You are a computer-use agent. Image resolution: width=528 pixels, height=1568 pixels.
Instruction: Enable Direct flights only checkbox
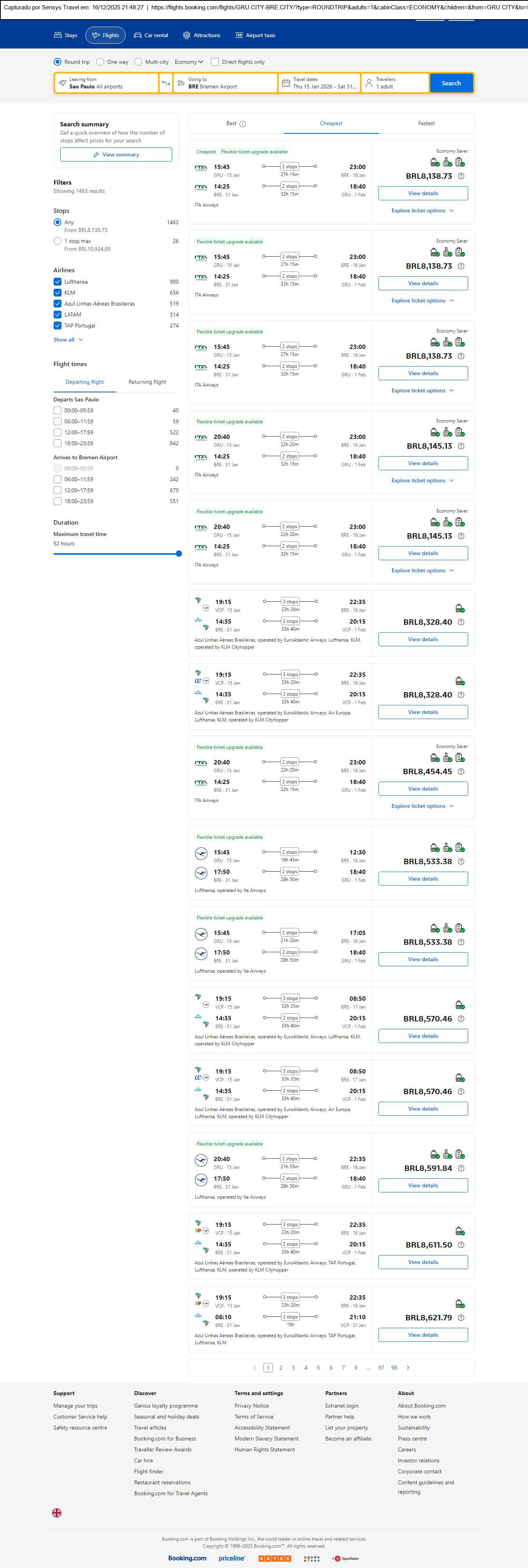215,62
